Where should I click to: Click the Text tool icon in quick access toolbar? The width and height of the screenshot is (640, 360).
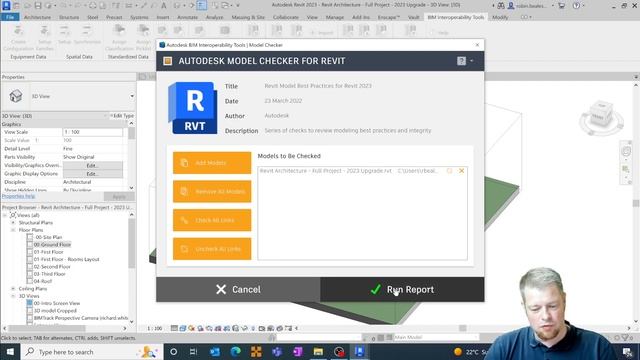pyautogui.click(x=164, y=6)
